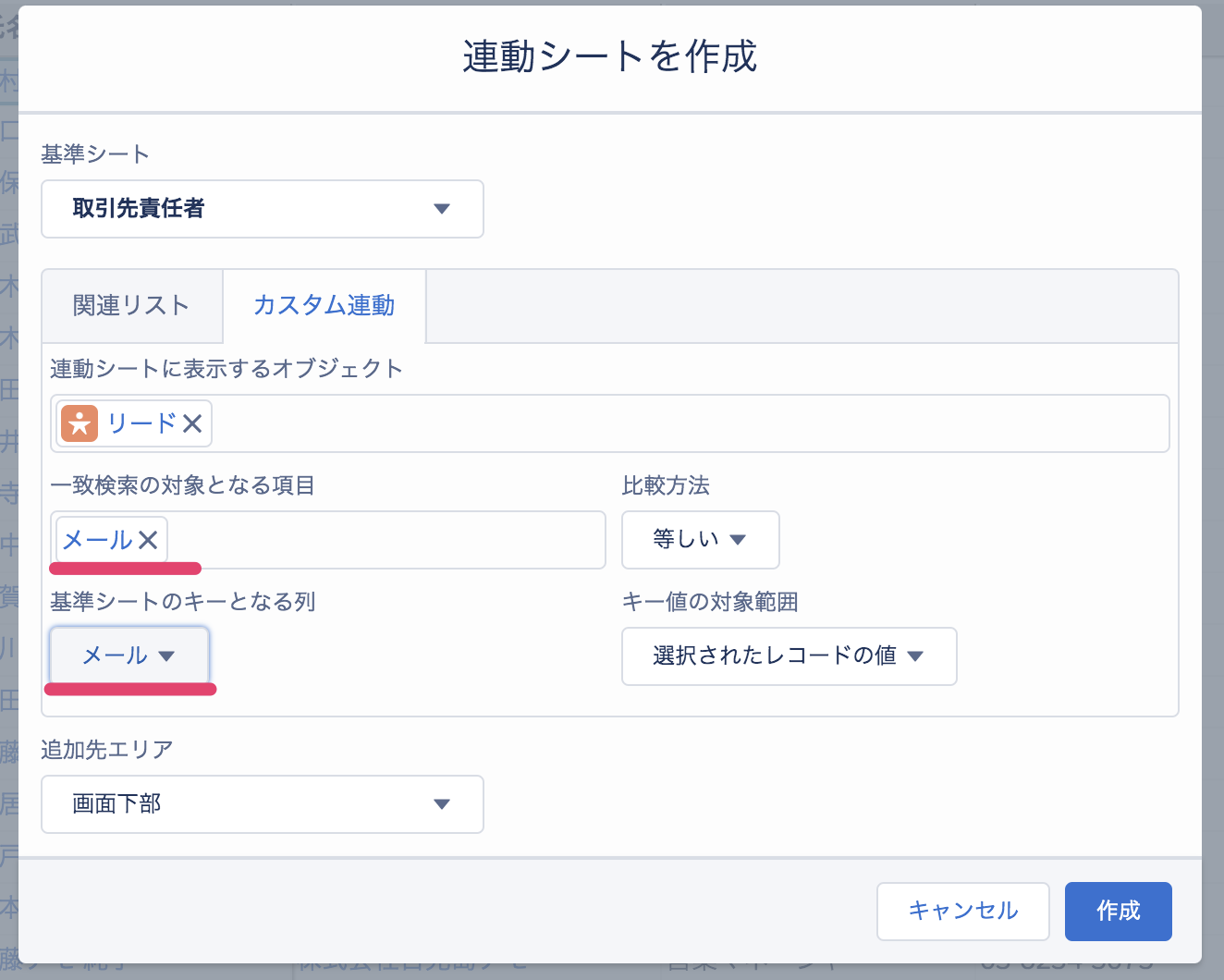Open the 追加先エリア 画面下部 dropdown
The image size is (1224, 980).
(x=263, y=804)
